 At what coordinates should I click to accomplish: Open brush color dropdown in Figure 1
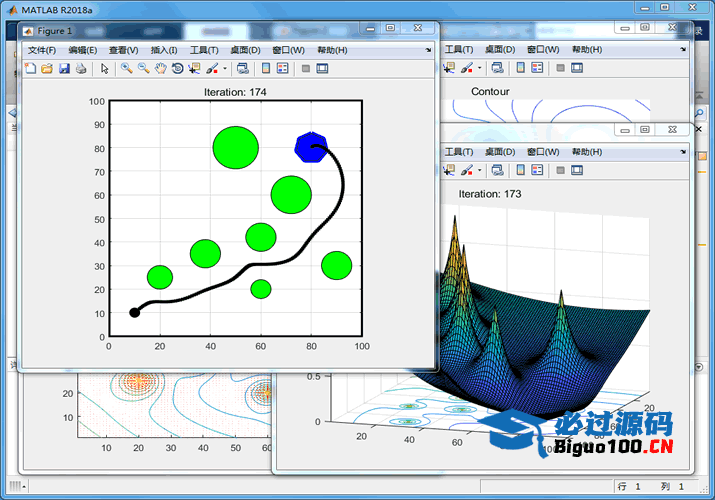(x=225, y=69)
